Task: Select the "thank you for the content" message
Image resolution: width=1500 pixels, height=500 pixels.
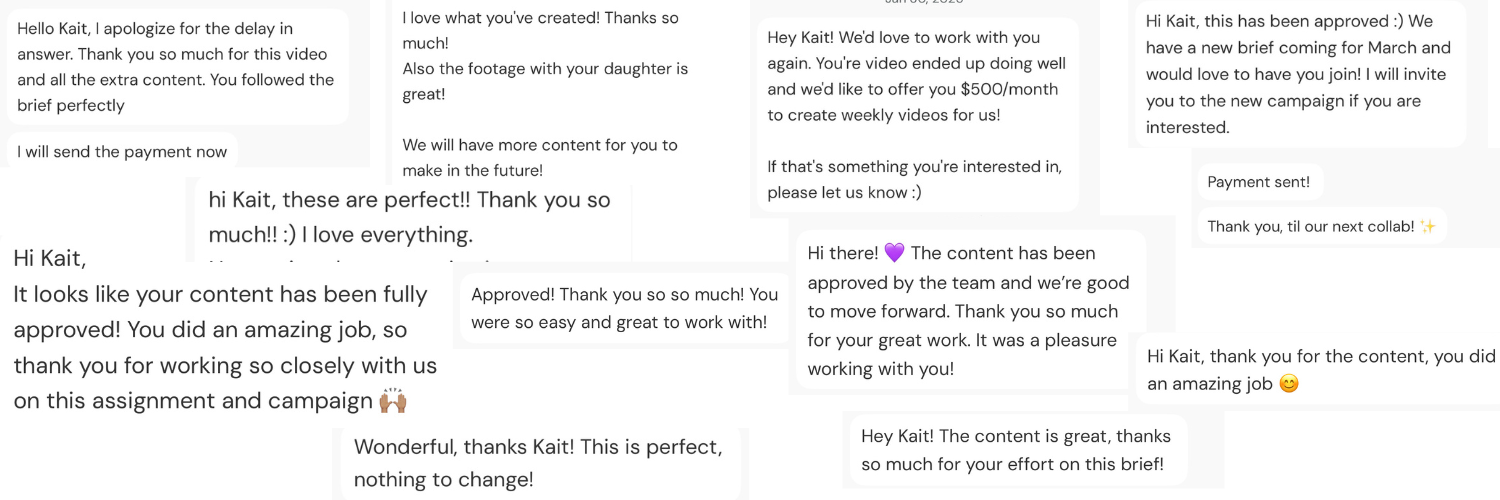Action: (1320, 369)
